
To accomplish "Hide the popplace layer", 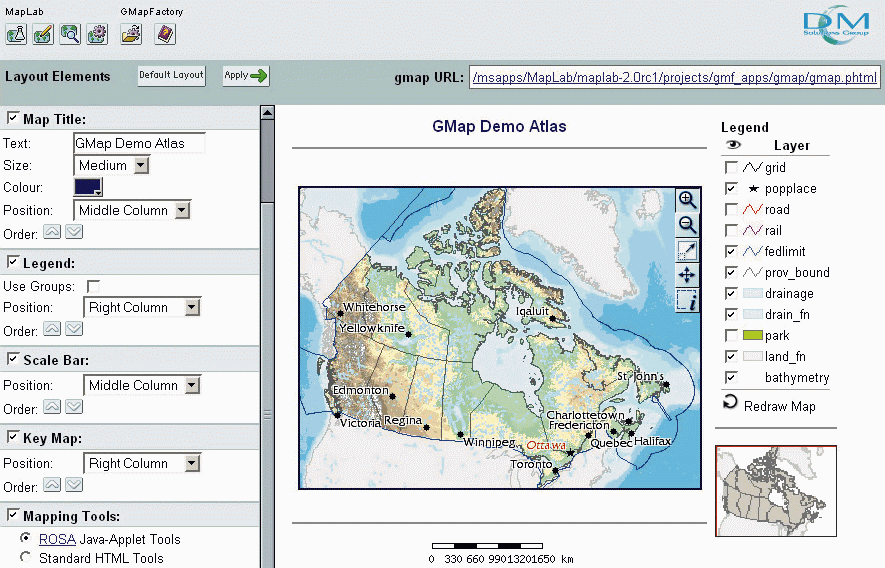I will tap(731, 188).
